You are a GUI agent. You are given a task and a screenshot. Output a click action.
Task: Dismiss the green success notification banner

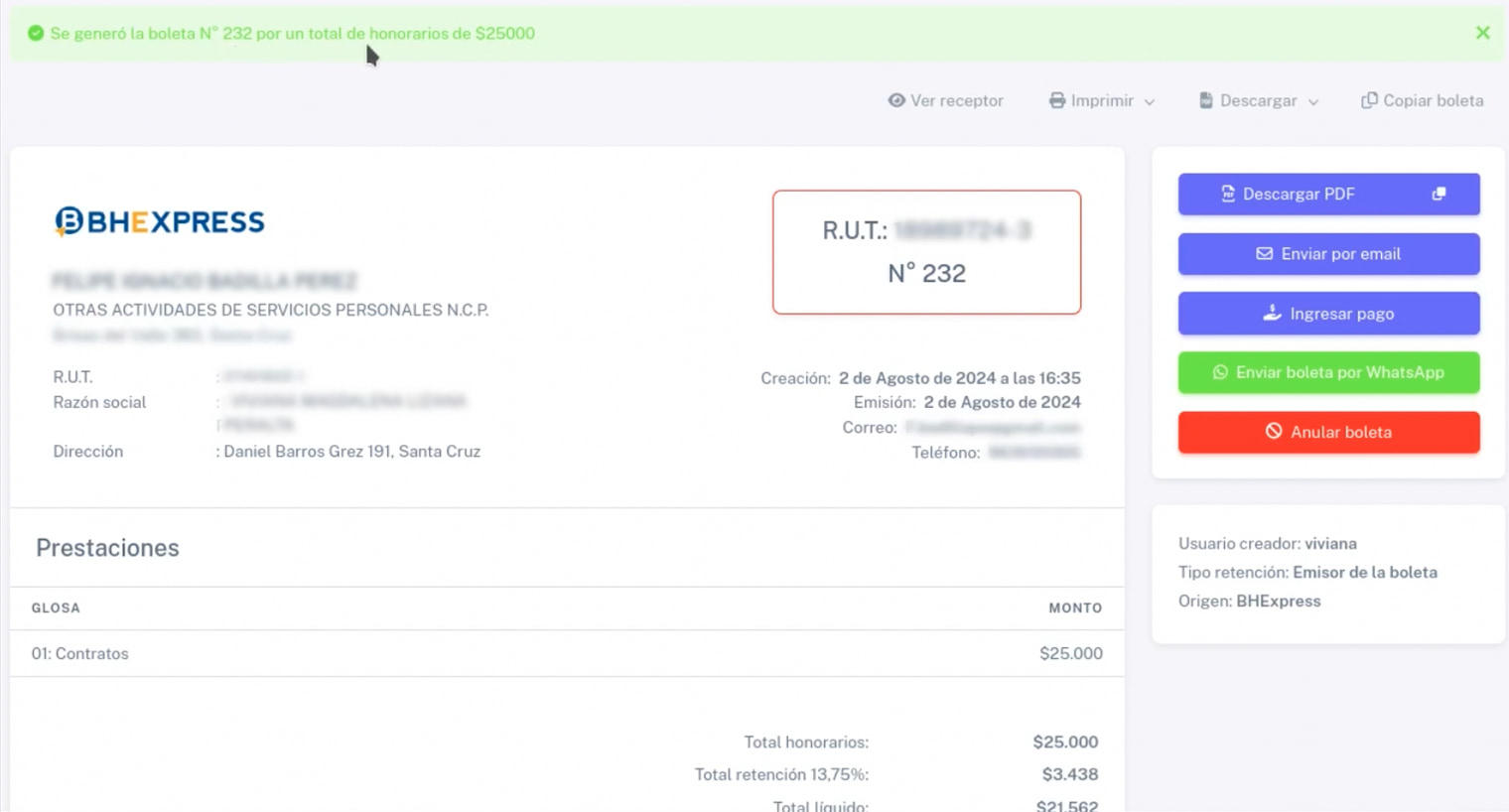pyautogui.click(x=1482, y=33)
